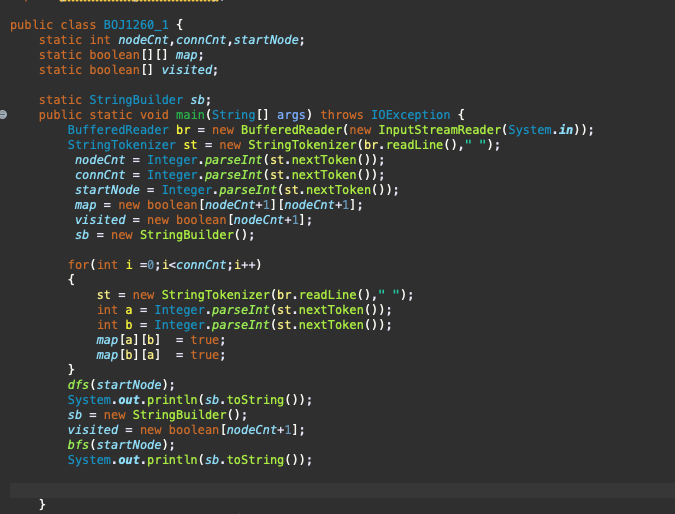Click the 'BufferedReader br' variable declaration
Image resolution: width=675 pixels, height=514 pixels.
point(129,130)
